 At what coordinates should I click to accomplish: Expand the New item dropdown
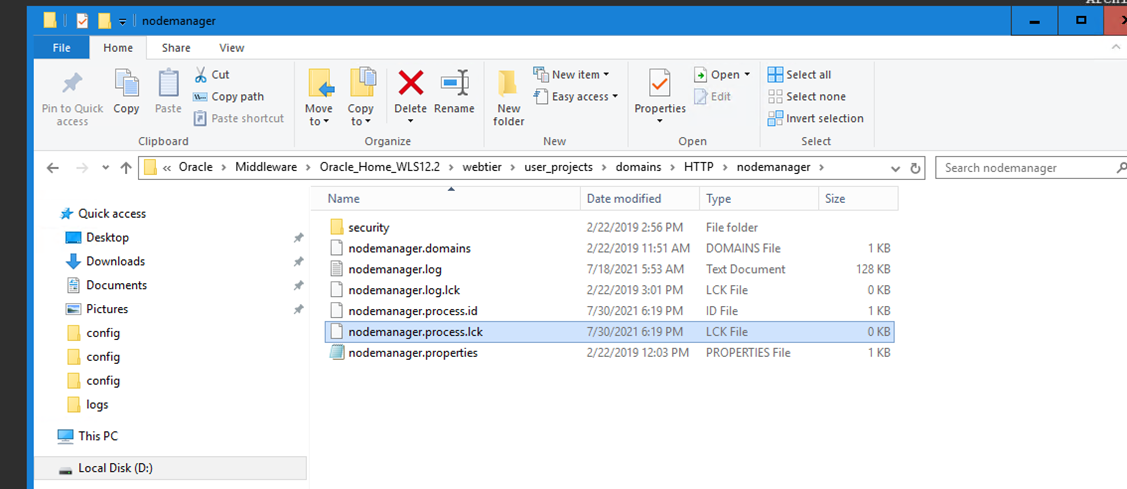point(606,74)
